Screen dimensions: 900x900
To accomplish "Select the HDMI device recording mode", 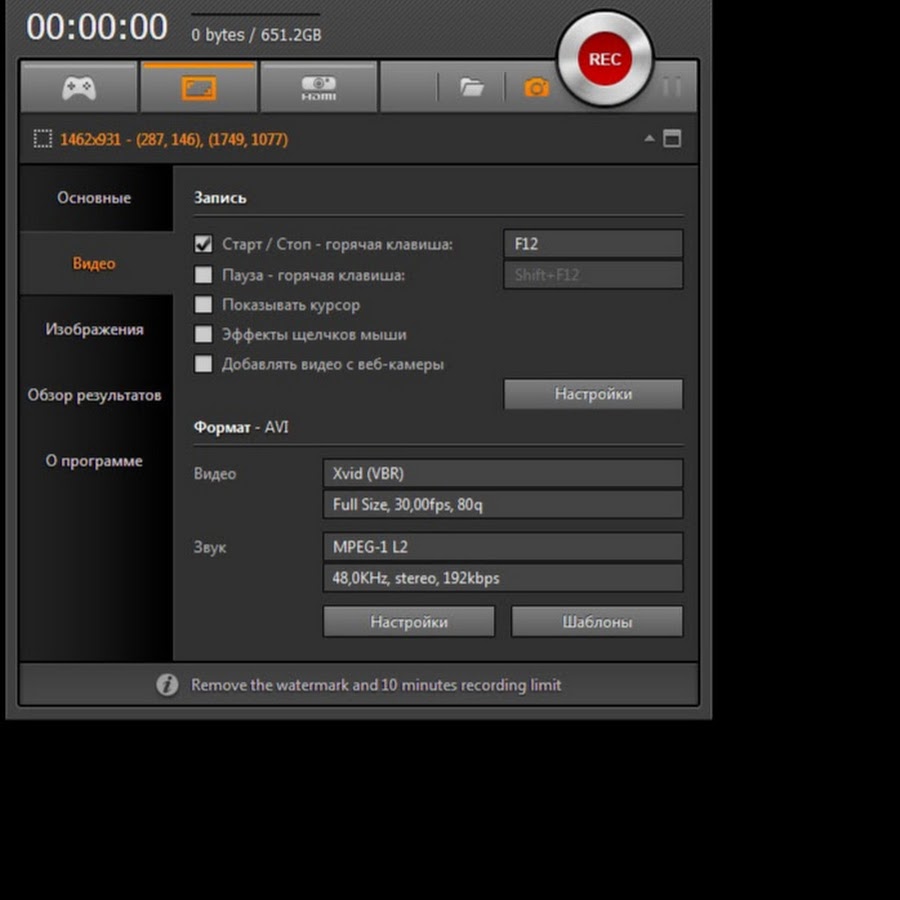I will point(318,88).
